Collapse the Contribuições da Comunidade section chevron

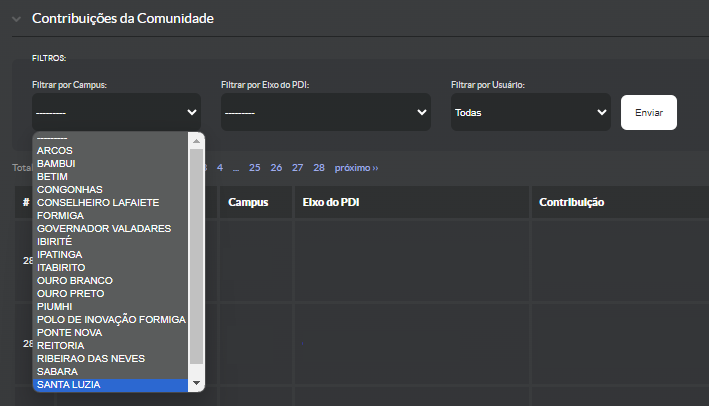point(15,19)
